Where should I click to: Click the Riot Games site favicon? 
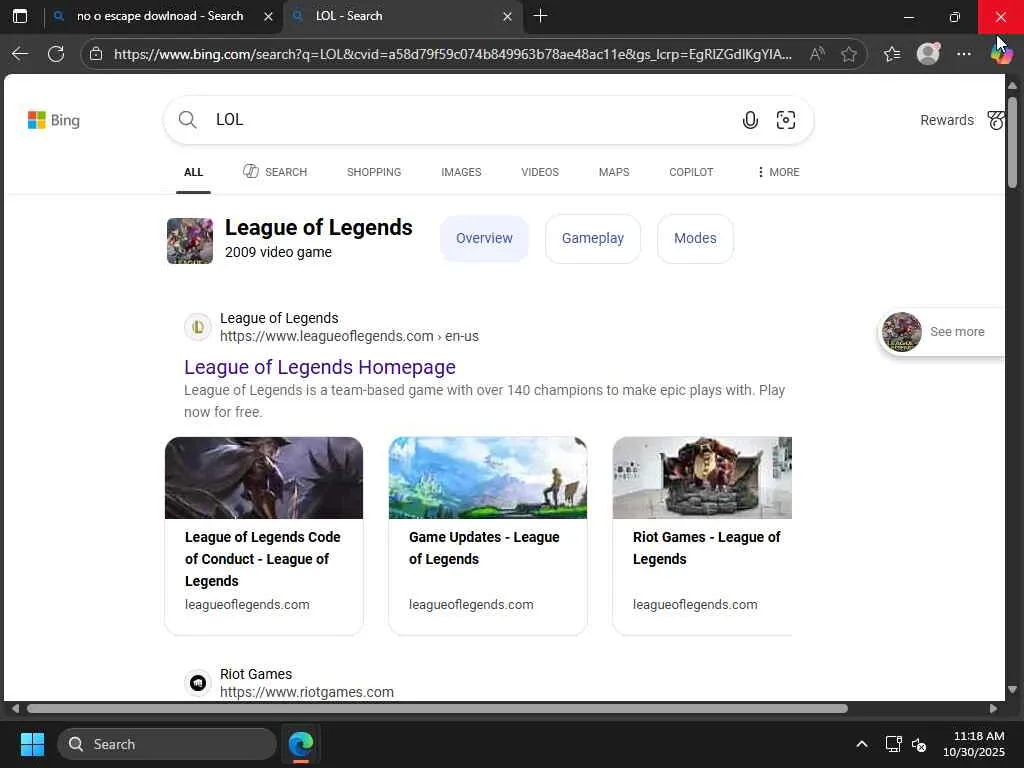[197, 683]
